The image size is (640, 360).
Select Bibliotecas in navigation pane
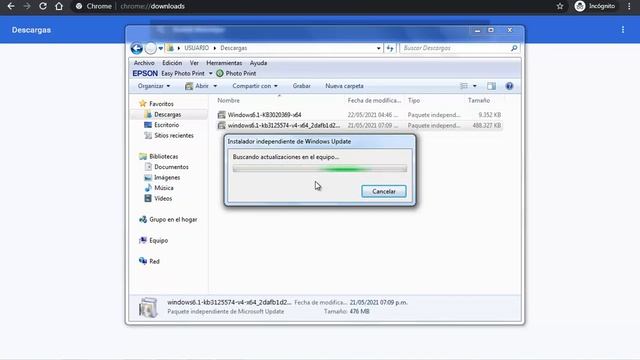click(x=158, y=156)
